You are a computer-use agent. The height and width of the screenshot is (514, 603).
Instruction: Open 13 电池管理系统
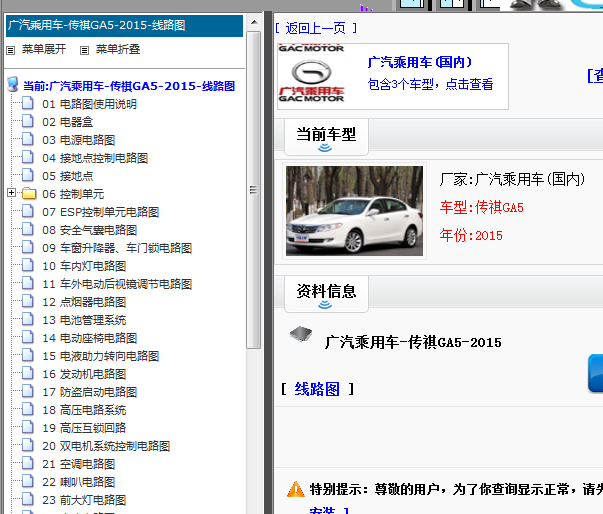(x=84, y=320)
